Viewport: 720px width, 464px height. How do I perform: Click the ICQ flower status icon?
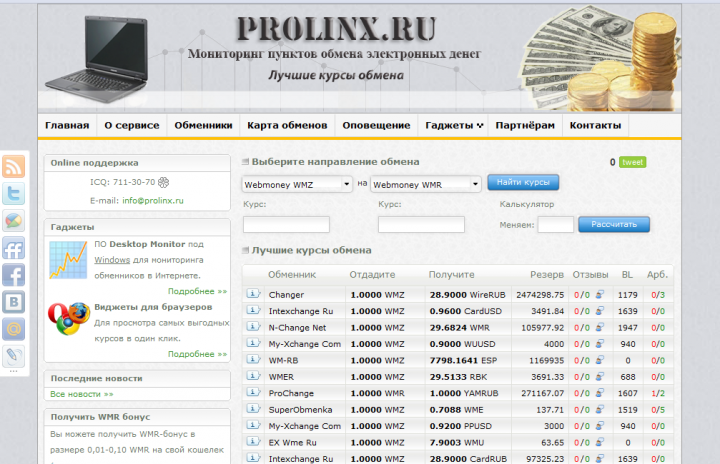coord(163,182)
